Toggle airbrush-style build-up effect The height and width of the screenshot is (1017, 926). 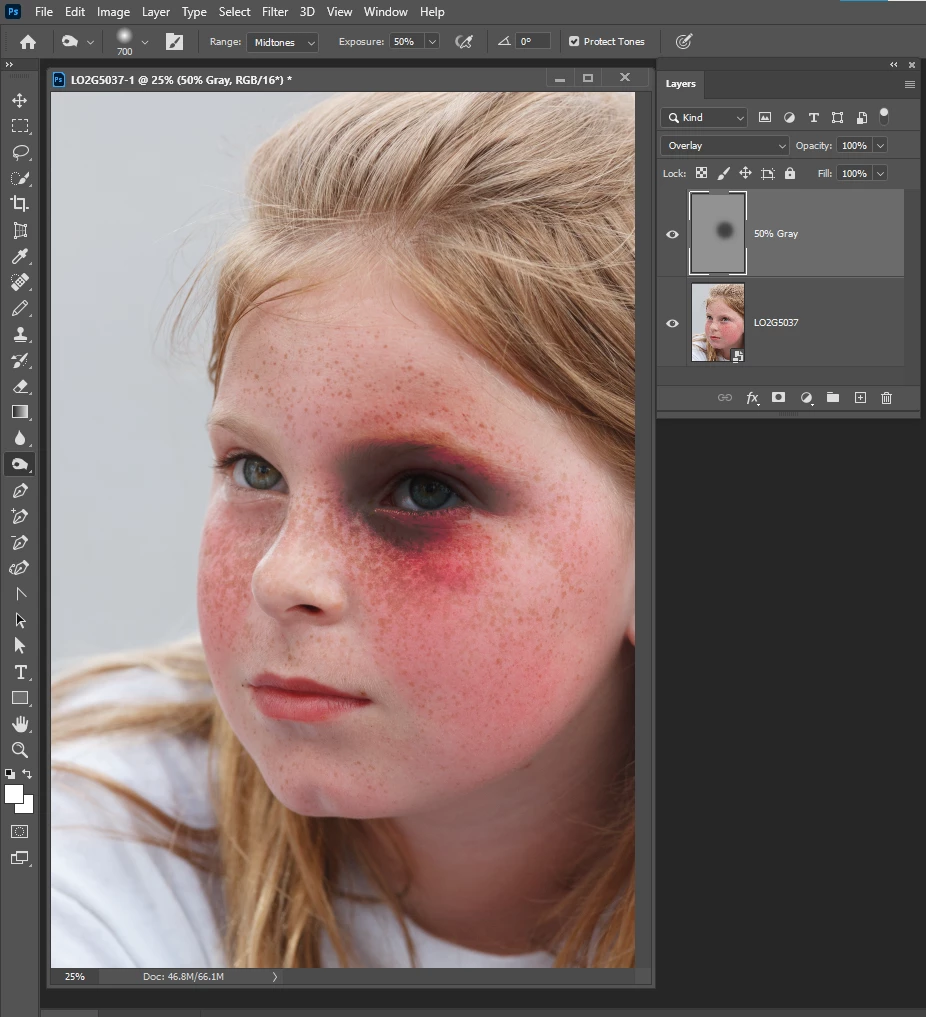point(464,42)
